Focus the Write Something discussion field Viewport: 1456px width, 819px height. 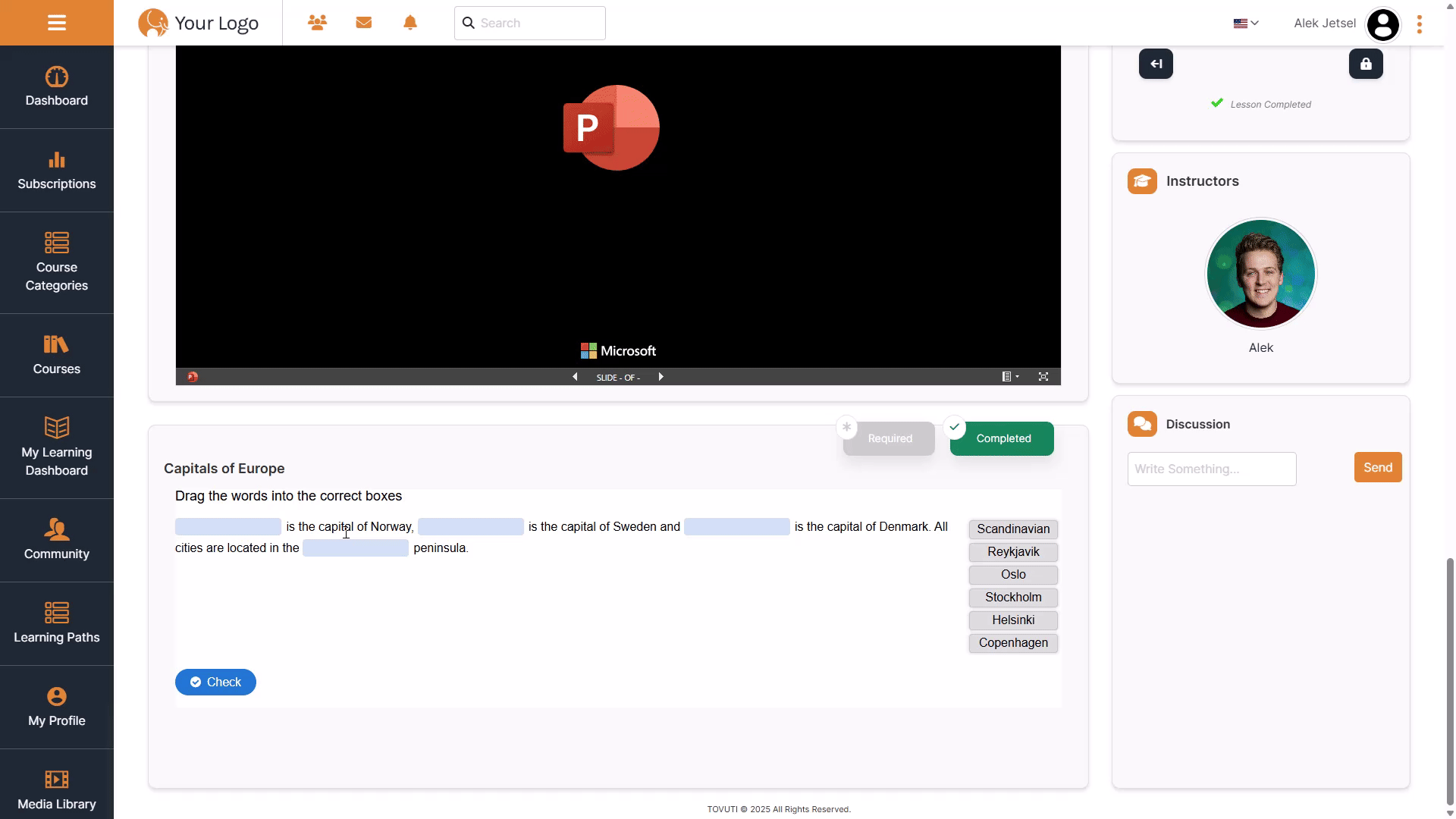(1212, 469)
